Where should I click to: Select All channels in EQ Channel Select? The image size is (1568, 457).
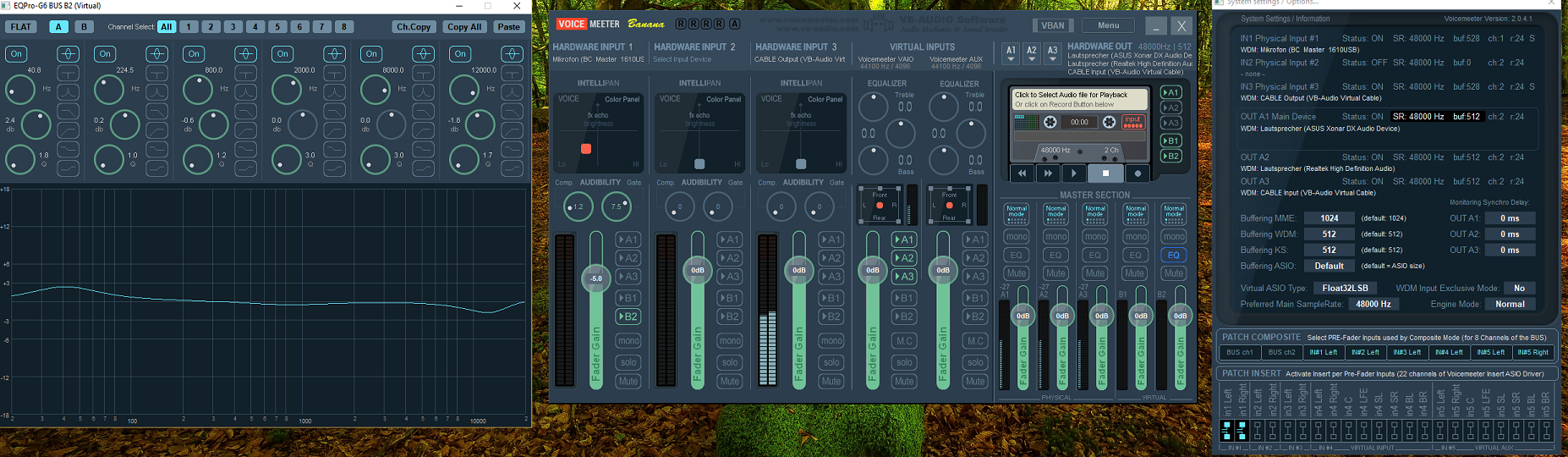(167, 27)
